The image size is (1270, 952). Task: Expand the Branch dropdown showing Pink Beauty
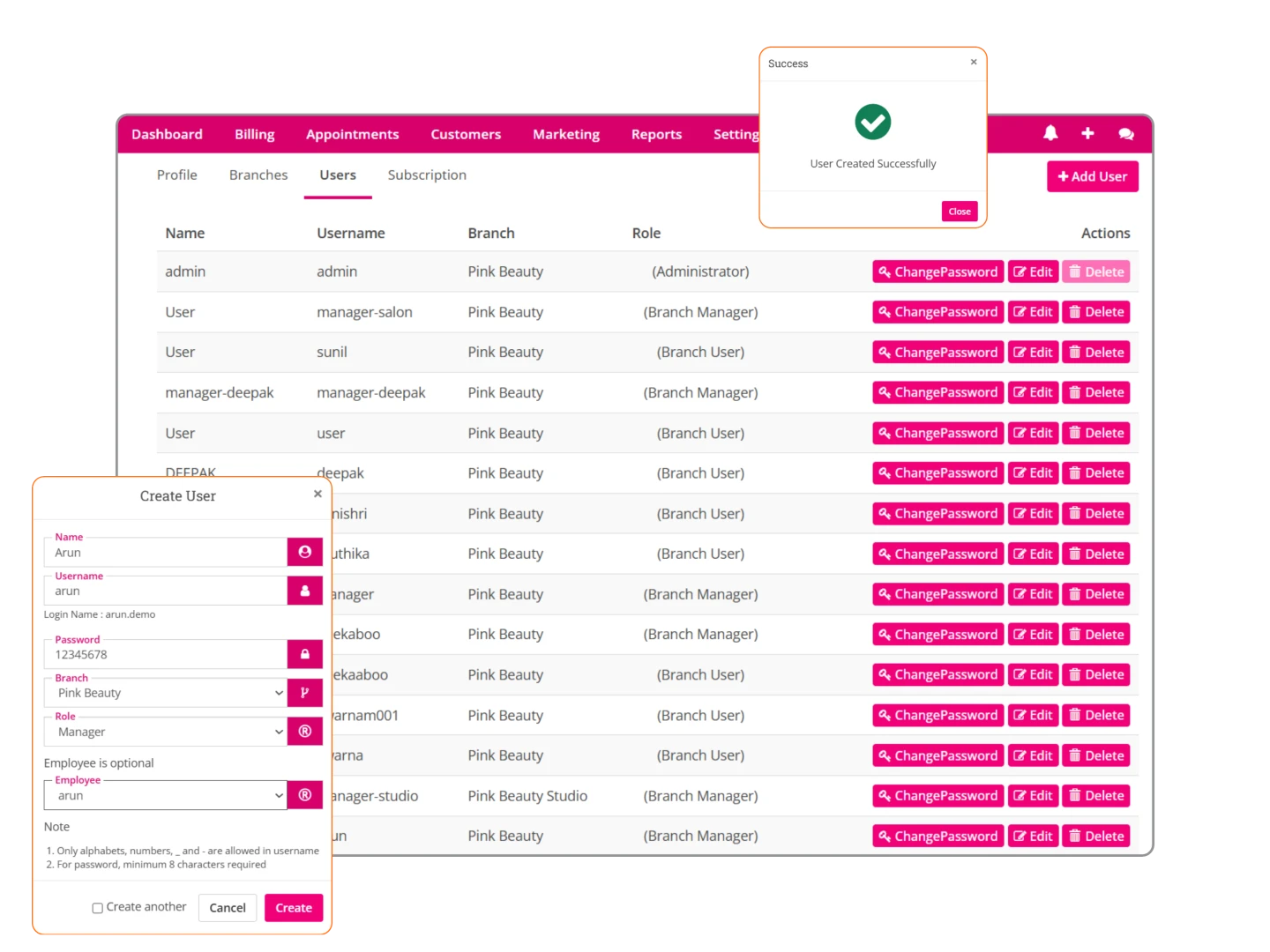(166, 693)
